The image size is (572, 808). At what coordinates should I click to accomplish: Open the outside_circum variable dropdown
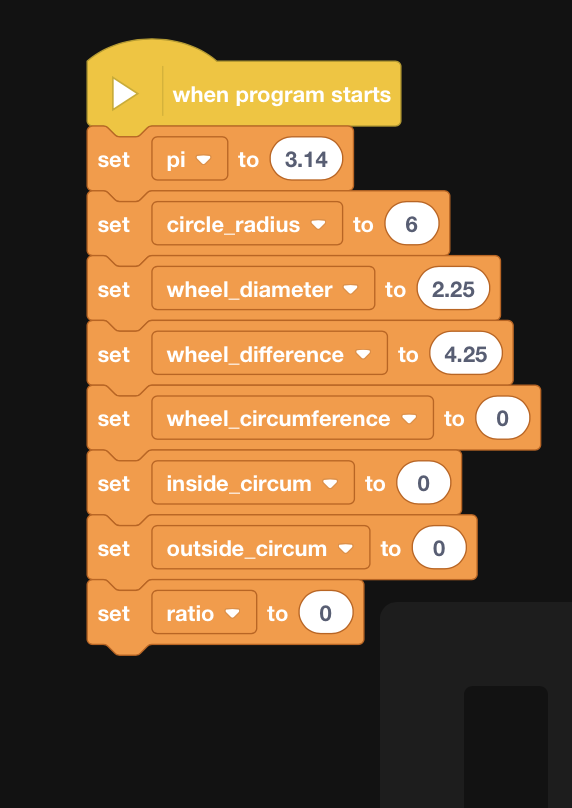coord(261,548)
